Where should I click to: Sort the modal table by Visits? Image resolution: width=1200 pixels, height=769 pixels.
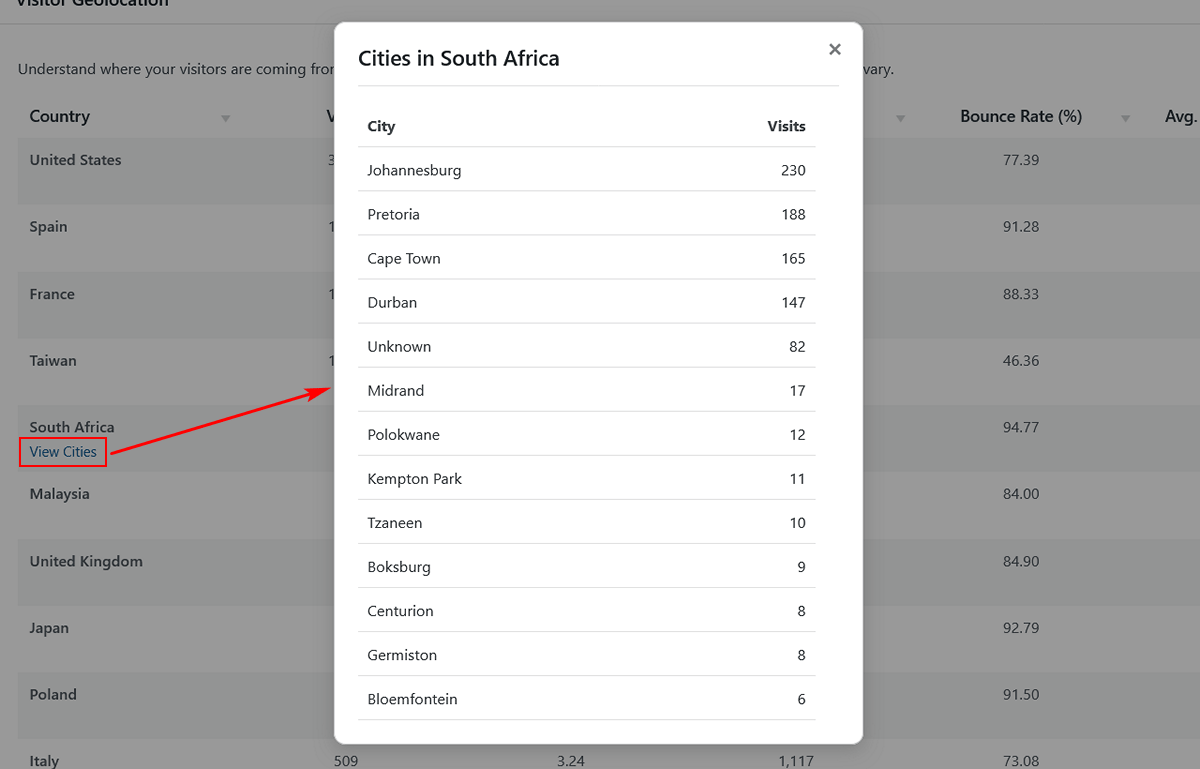pyautogui.click(x=786, y=126)
